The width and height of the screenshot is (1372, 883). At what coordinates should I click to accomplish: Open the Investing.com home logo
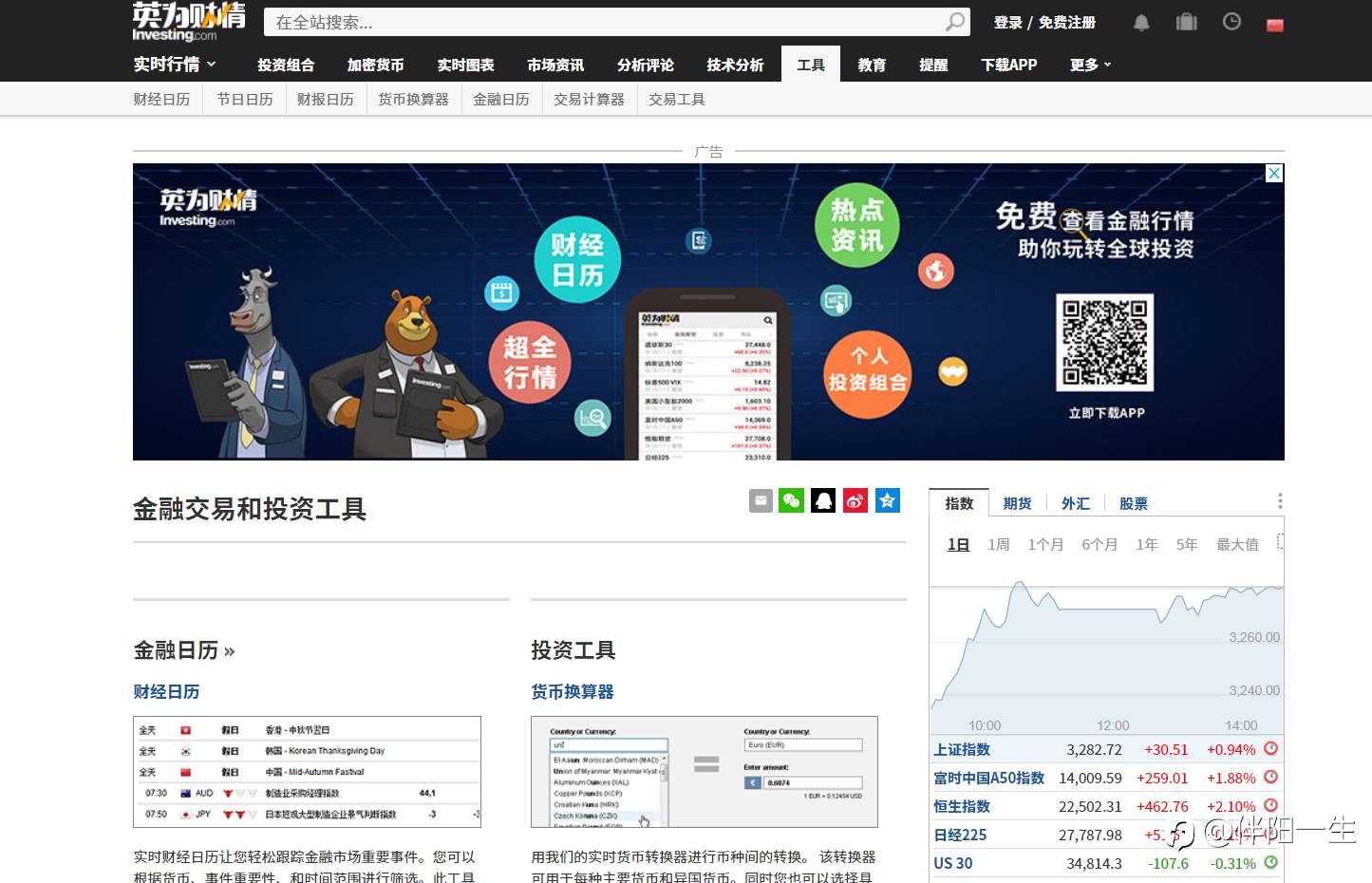pos(188,22)
